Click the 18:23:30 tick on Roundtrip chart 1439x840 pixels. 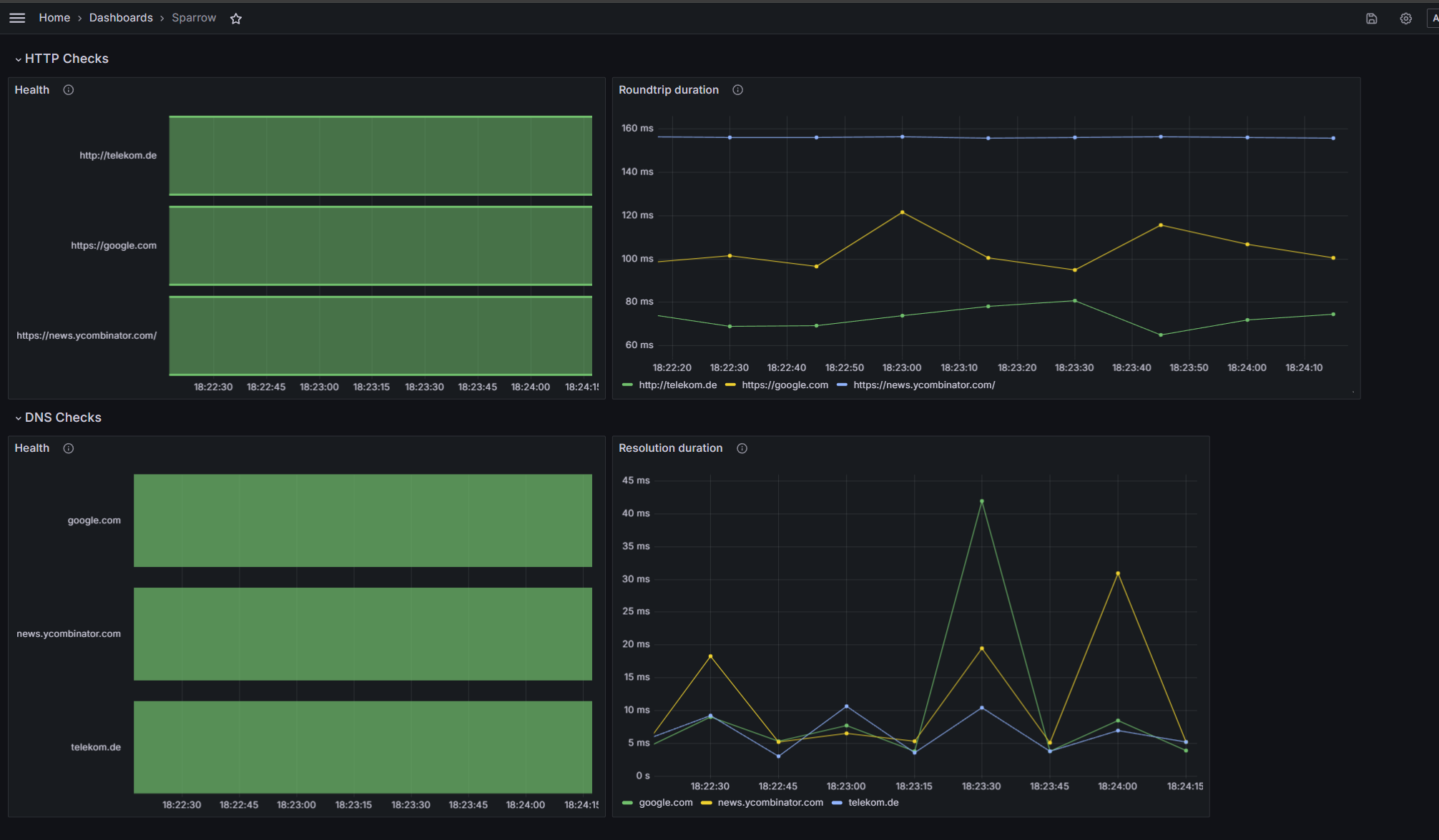point(1074,368)
